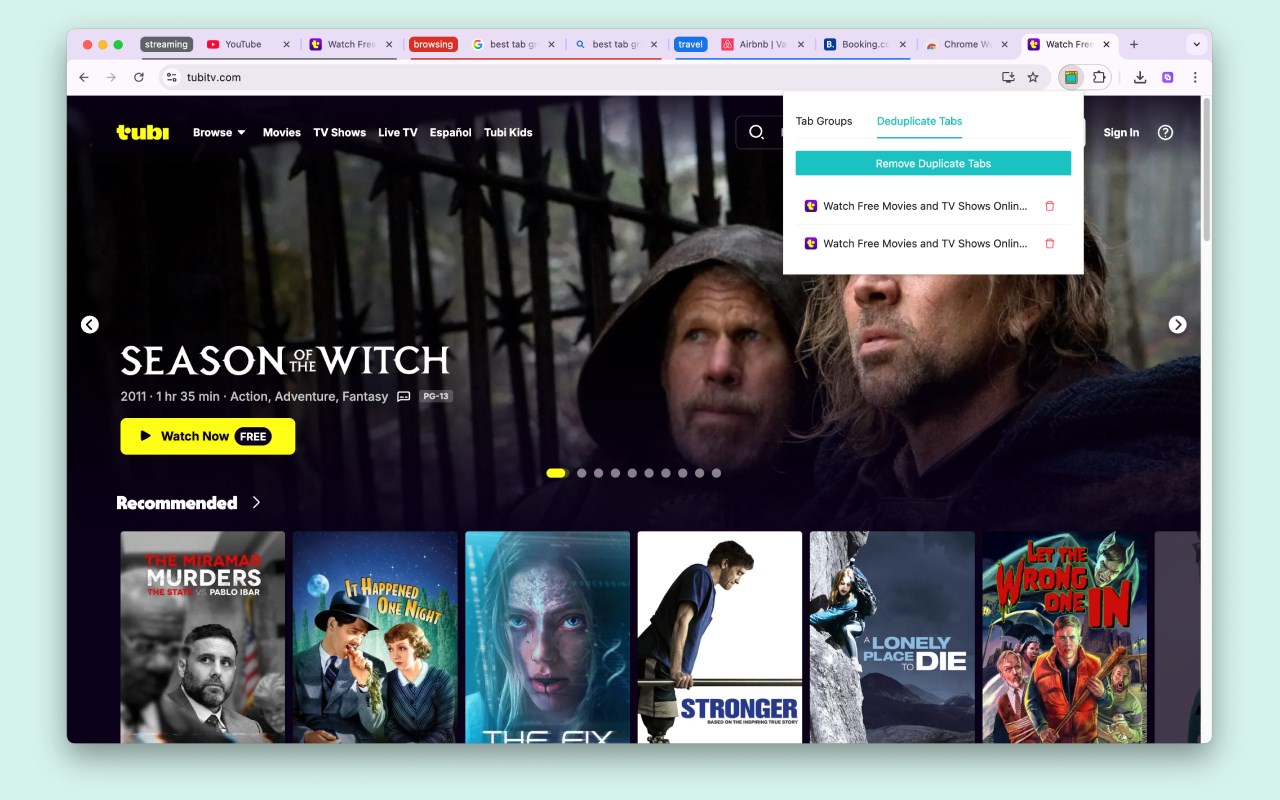This screenshot has width=1280, height=800.
Task: Close the Booking.com tab
Action: (x=903, y=44)
